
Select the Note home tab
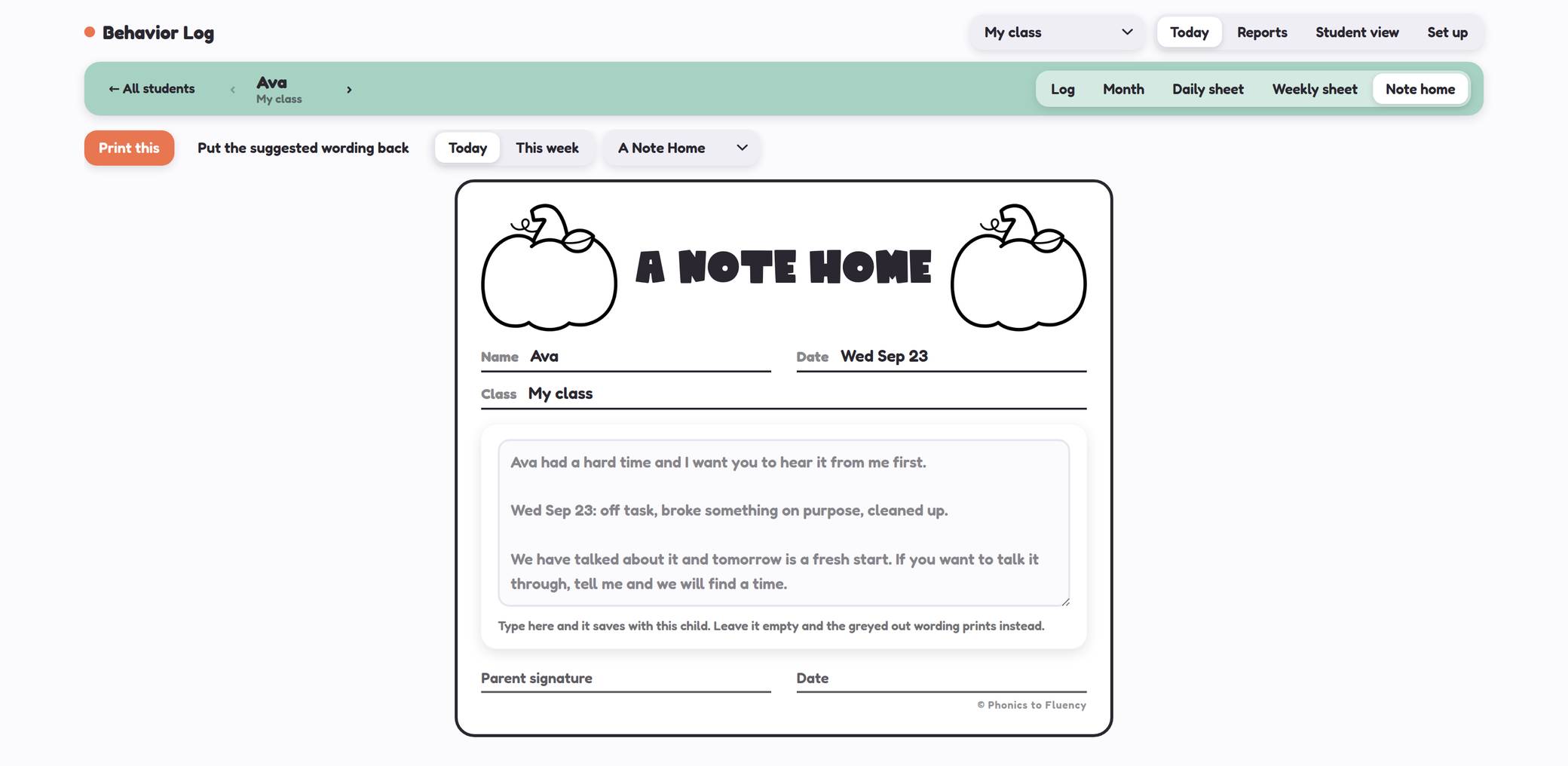tap(1420, 89)
